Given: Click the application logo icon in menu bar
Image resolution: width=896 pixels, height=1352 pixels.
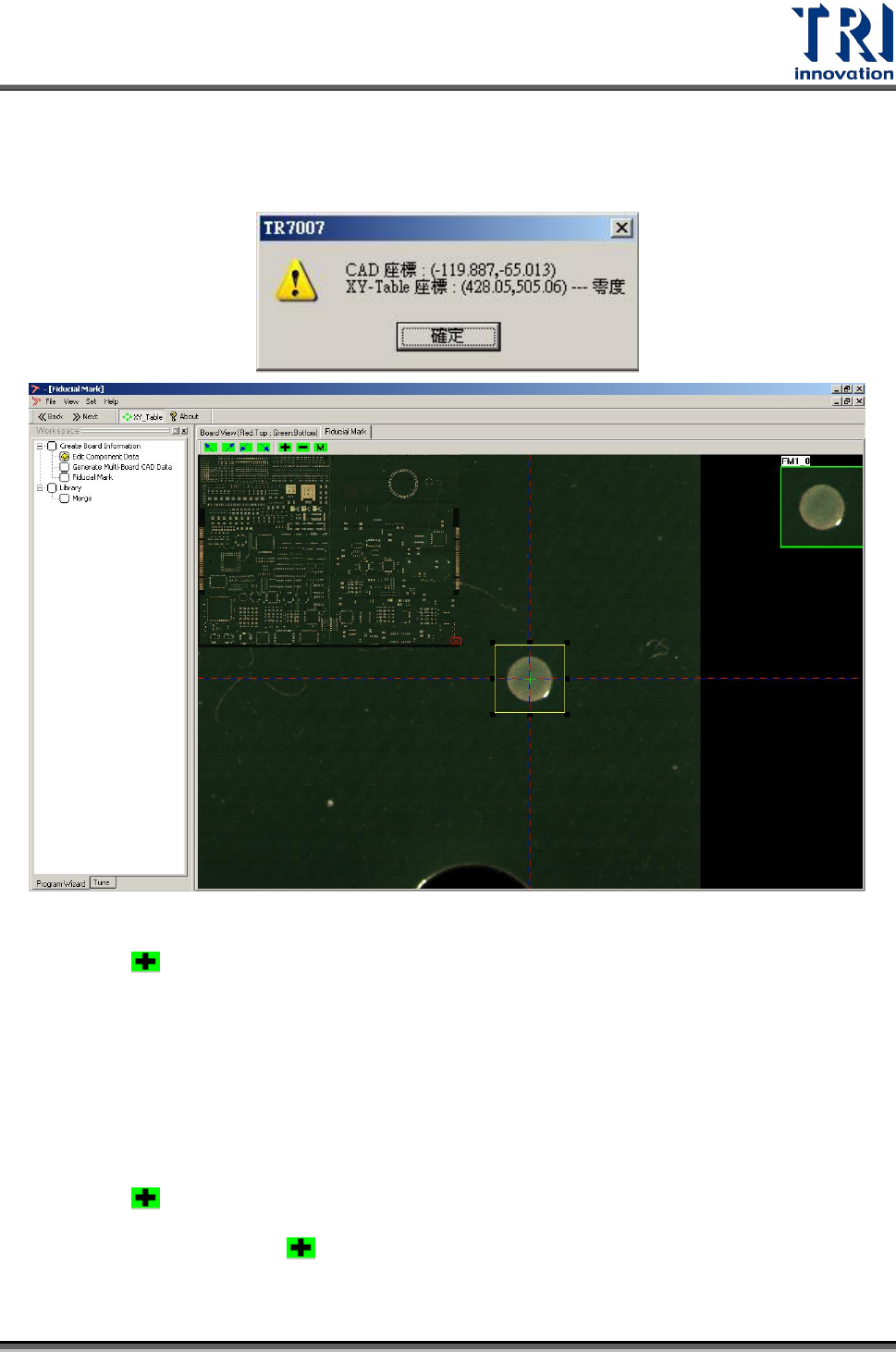Looking at the screenshot, I should point(36,401).
